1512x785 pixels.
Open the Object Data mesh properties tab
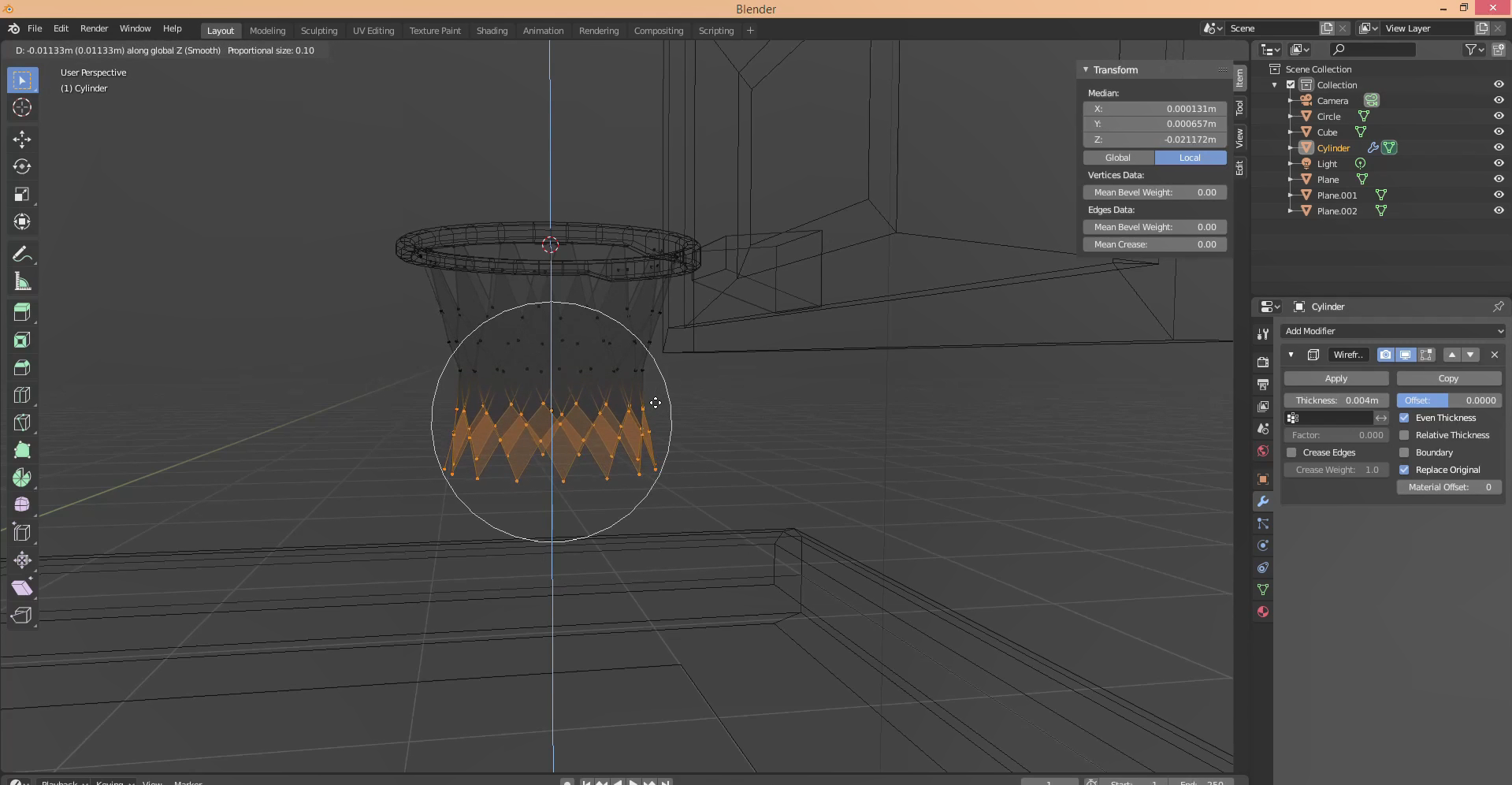1263,590
